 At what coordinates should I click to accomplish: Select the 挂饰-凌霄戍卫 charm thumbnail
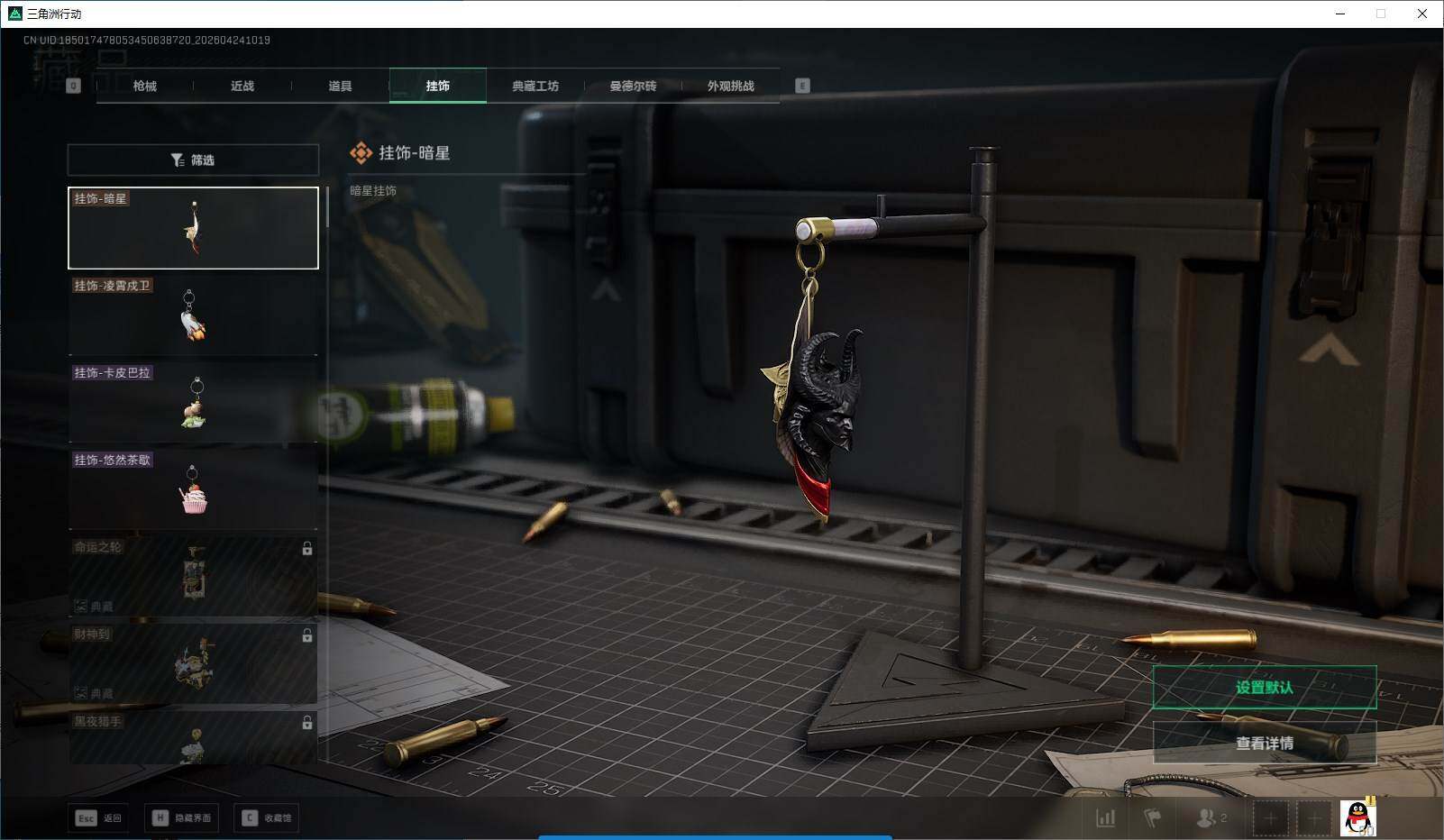pyautogui.click(x=193, y=315)
